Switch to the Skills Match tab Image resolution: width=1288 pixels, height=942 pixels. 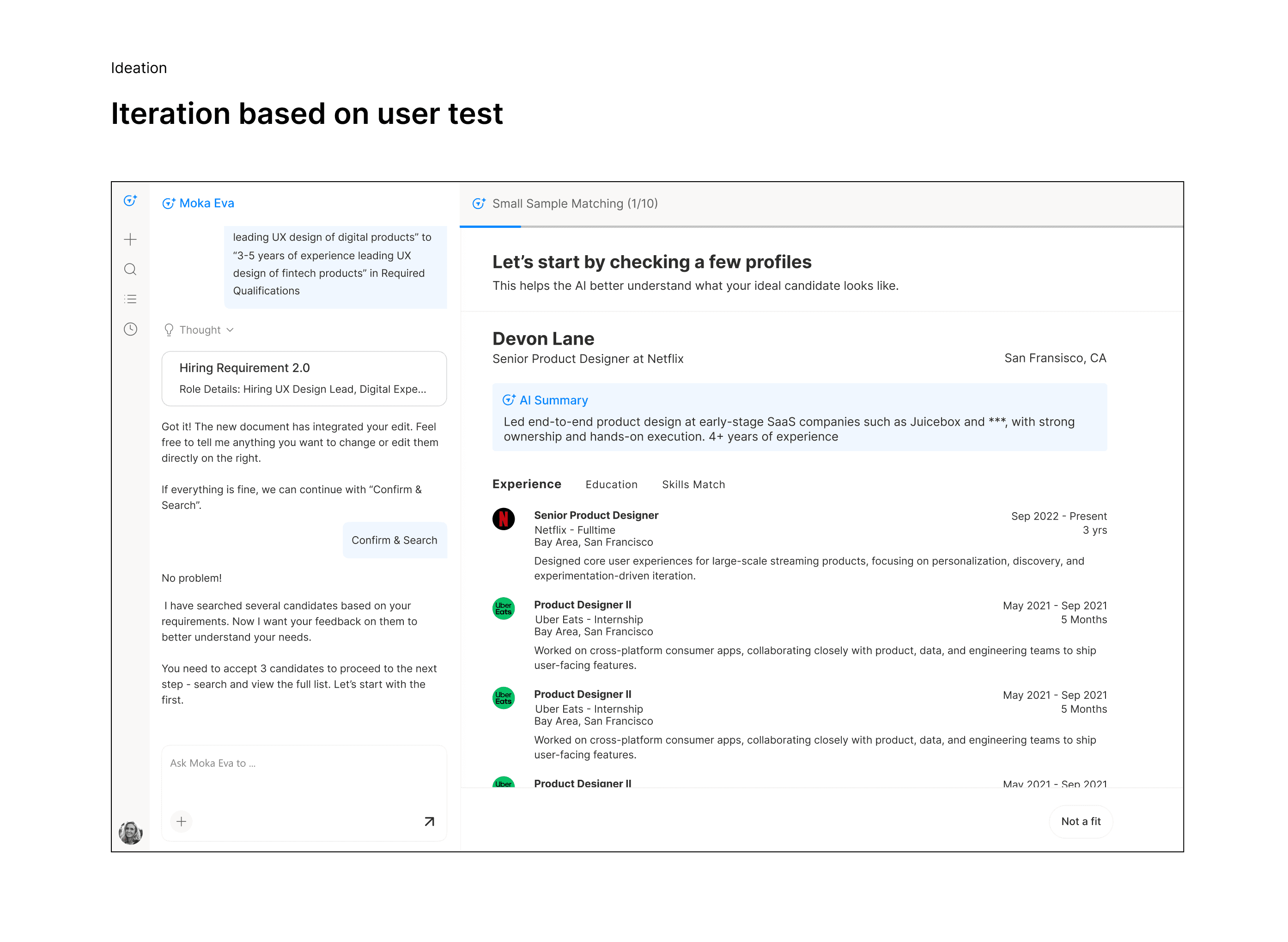coord(693,485)
